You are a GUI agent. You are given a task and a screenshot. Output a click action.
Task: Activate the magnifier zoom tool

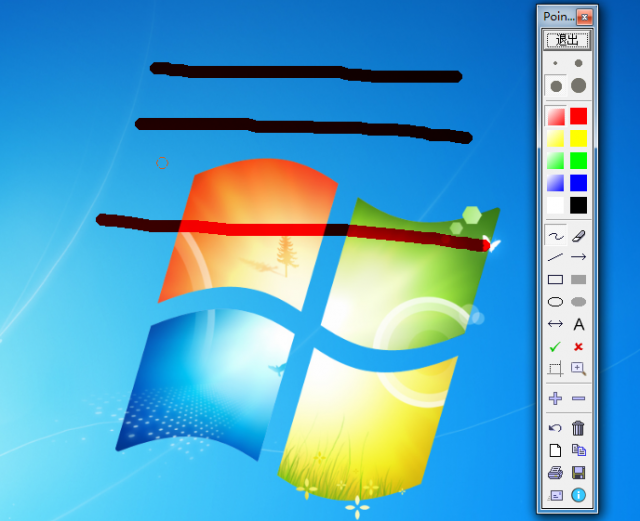(x=578, y=369)
